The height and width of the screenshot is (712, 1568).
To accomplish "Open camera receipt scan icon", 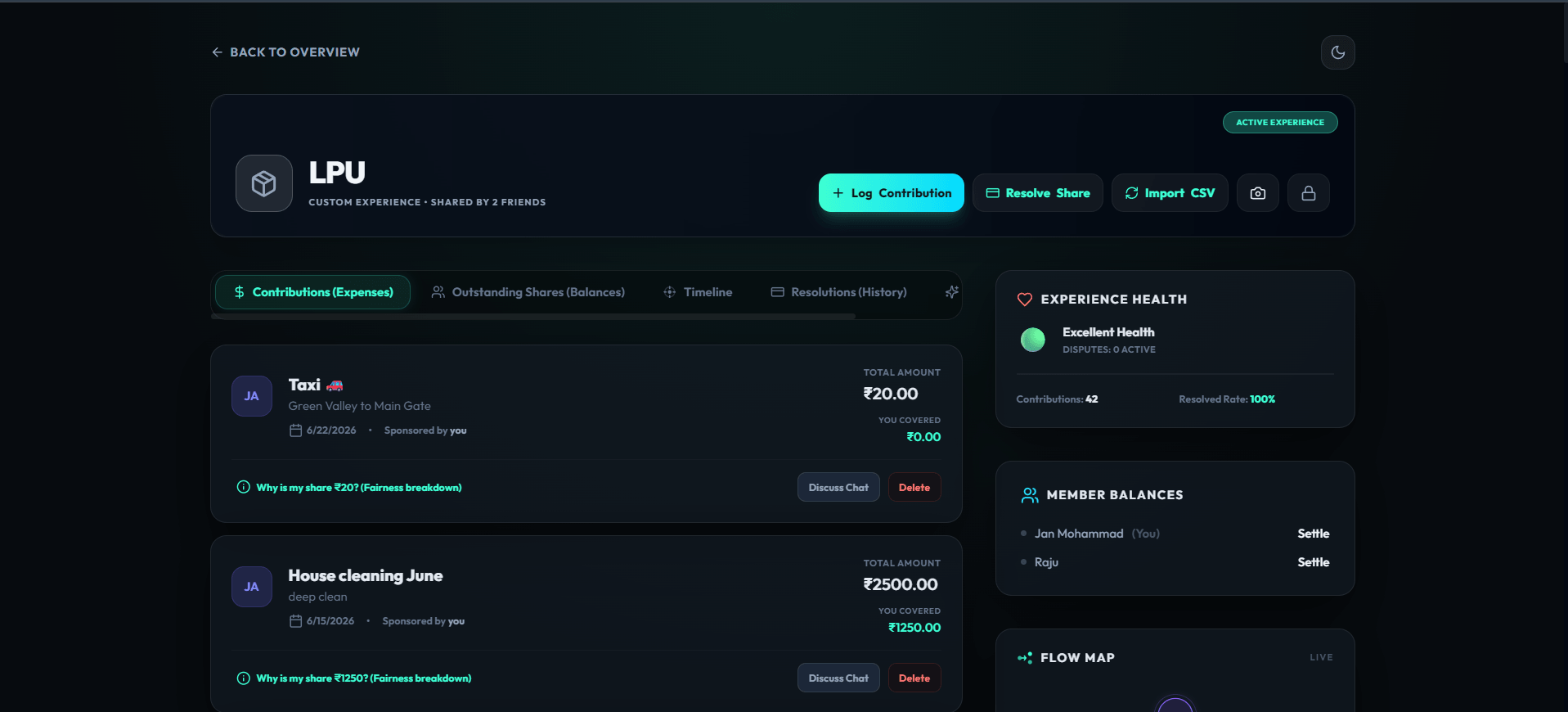I will point(1257,193).
